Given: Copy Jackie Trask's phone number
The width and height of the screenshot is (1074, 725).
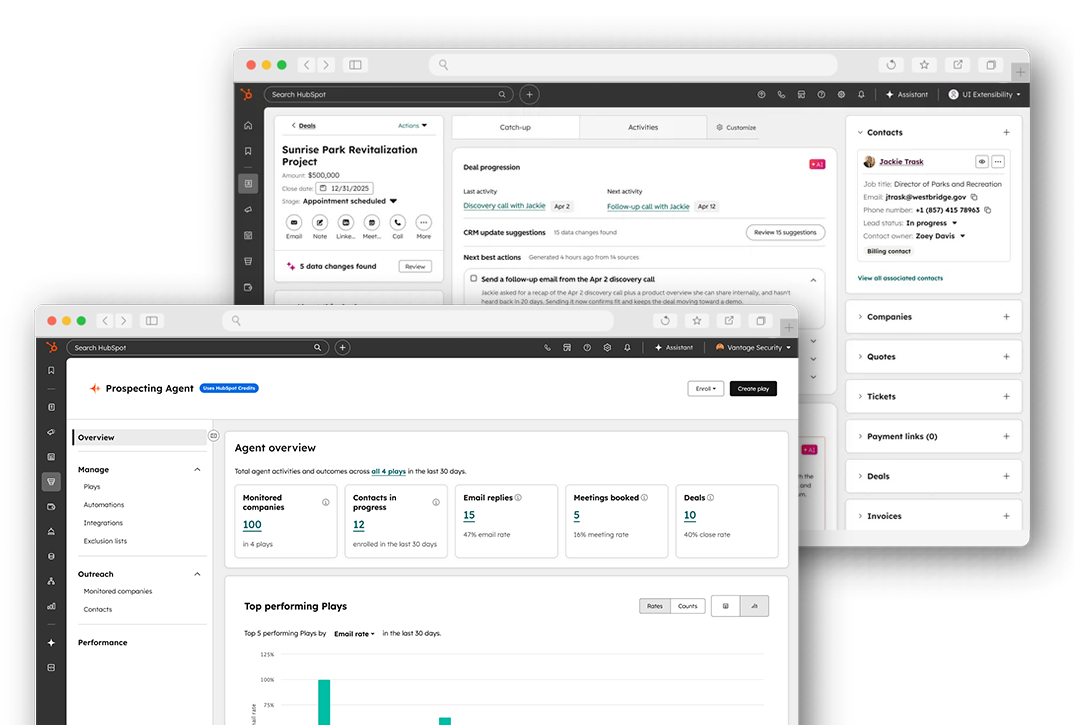Looking at the screenshot, I should coord(988,210).
